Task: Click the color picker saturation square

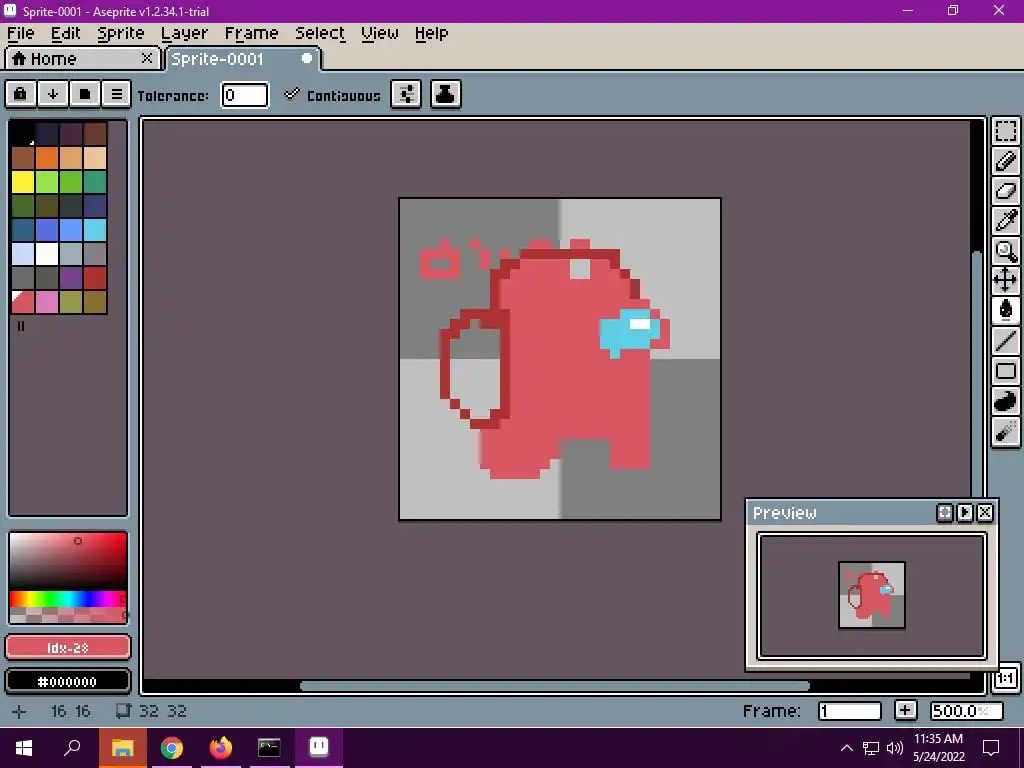Action: pos(68,562)
